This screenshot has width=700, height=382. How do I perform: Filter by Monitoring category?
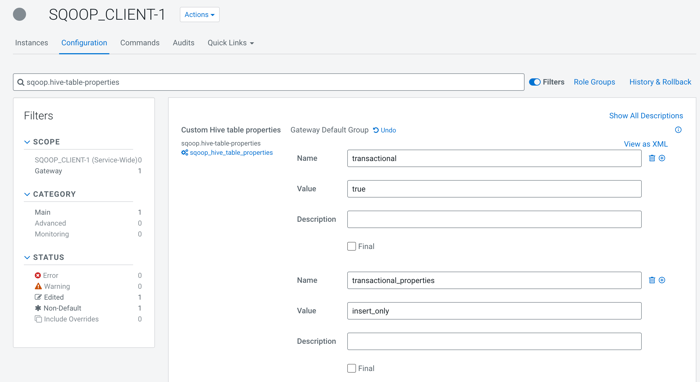52,234
